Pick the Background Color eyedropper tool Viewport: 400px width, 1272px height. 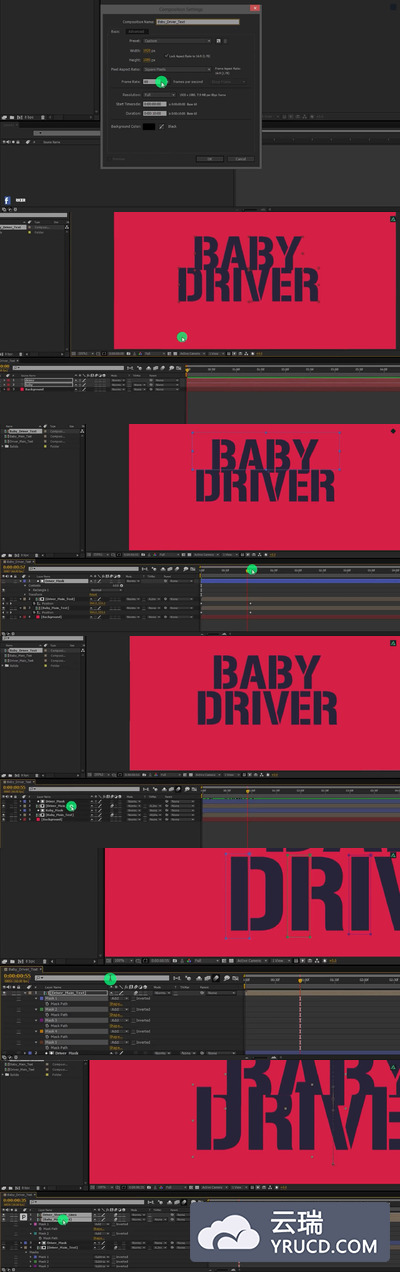tap(161, 126)
